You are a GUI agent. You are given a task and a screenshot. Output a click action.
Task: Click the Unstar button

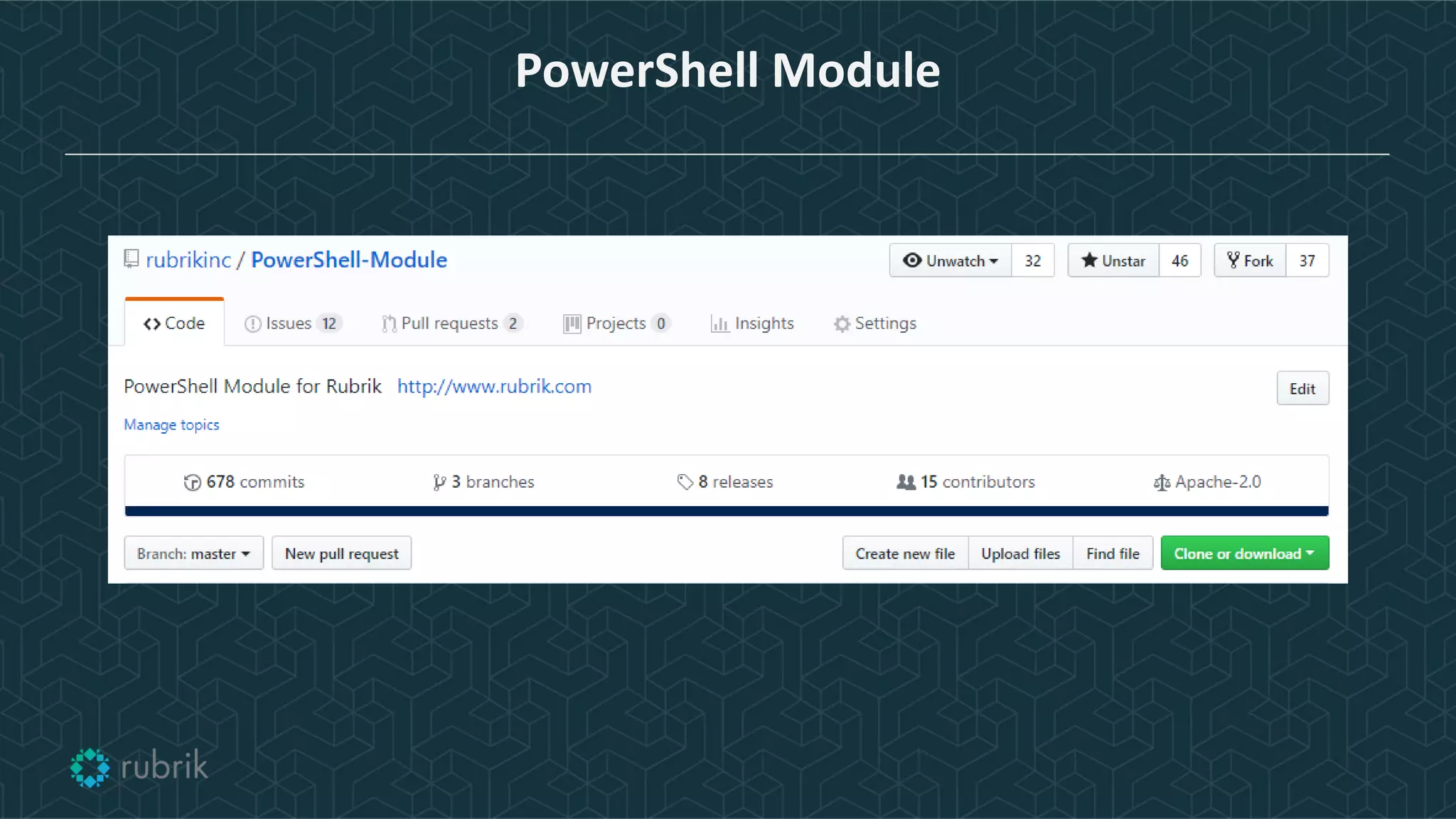point(1113,261)
